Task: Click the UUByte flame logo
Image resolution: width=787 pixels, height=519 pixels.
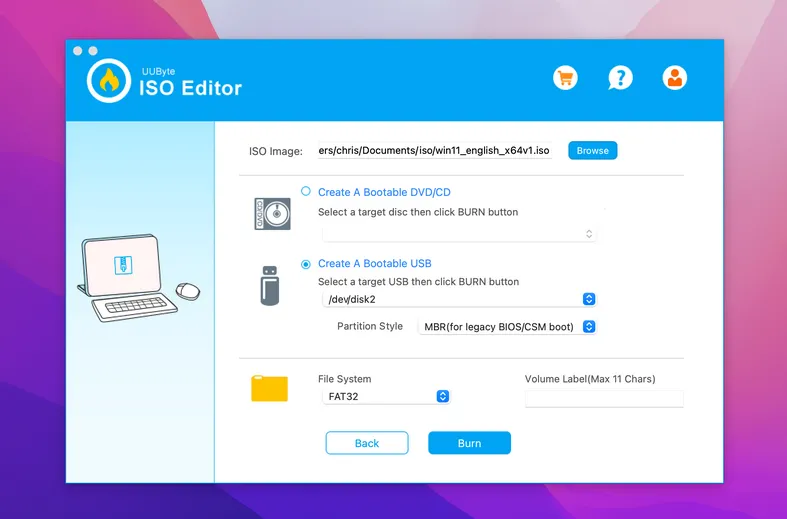Action: click(109, 81)
